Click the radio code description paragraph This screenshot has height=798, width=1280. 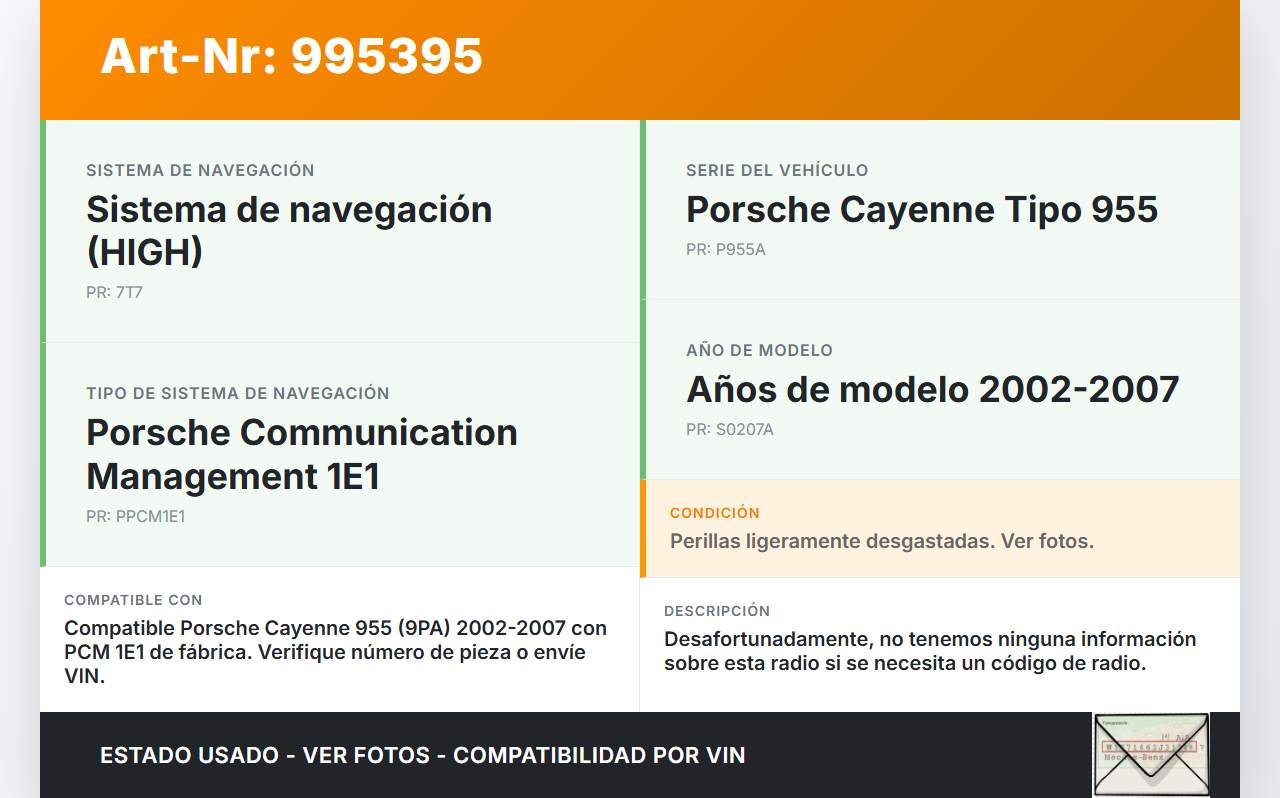[x=929, y=651]
